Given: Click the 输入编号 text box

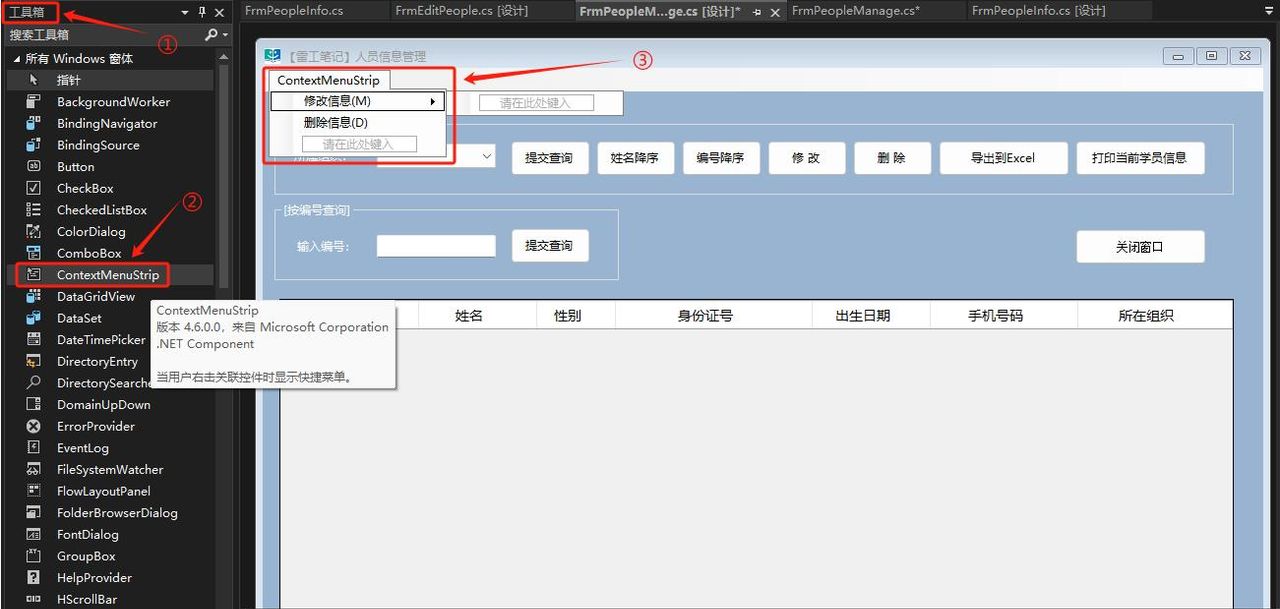Looking at the screenshot, I should (436, 246).
